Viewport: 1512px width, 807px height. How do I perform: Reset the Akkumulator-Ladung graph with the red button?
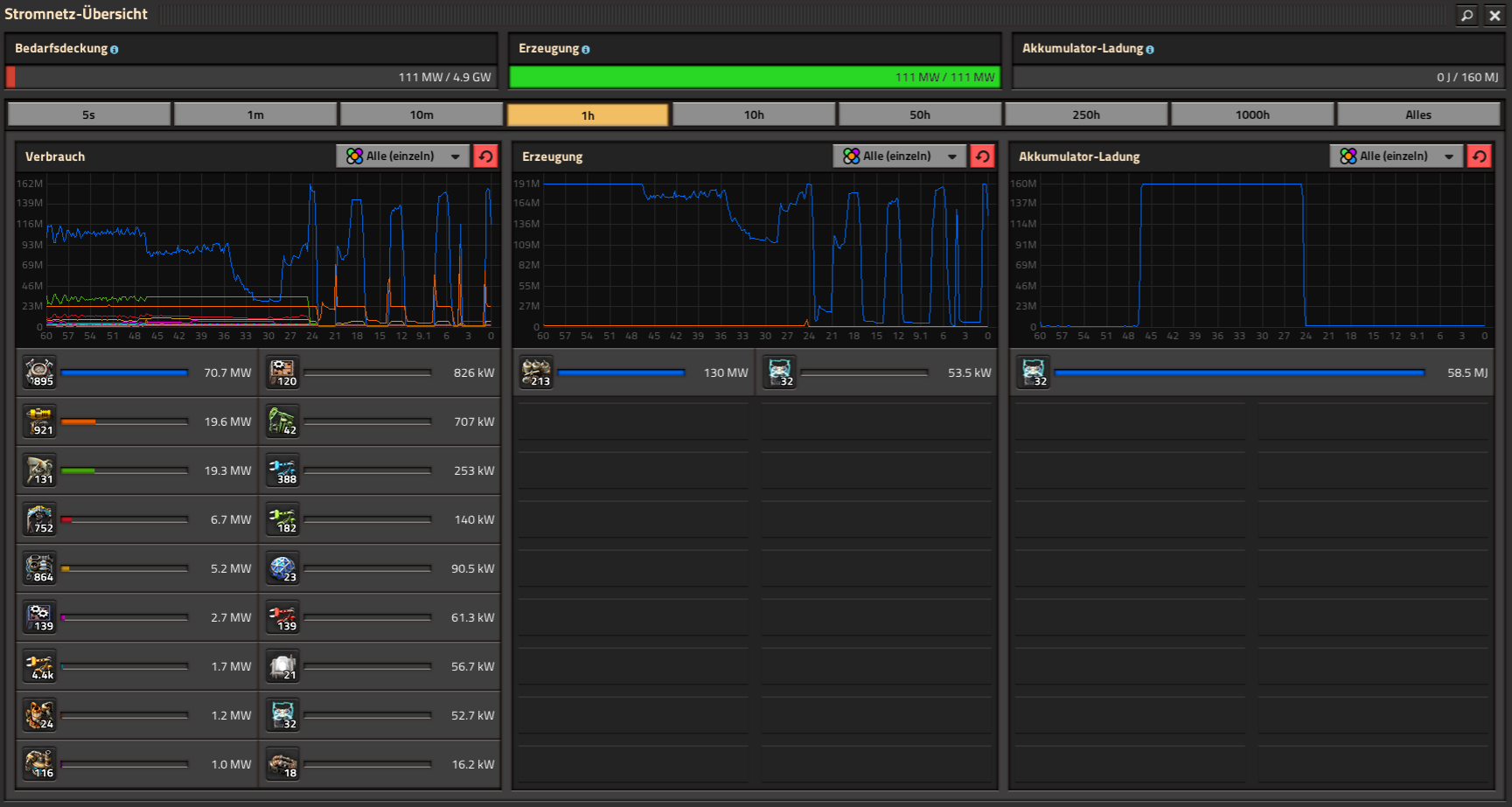(x=1479, y=156)
